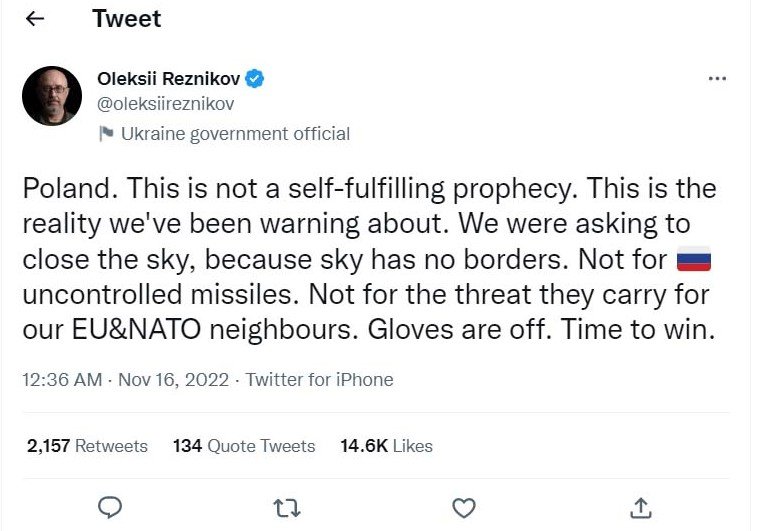Click the Tweet page heading
The height and width of the screenshot is (531, 757).
tap(126, 19)
